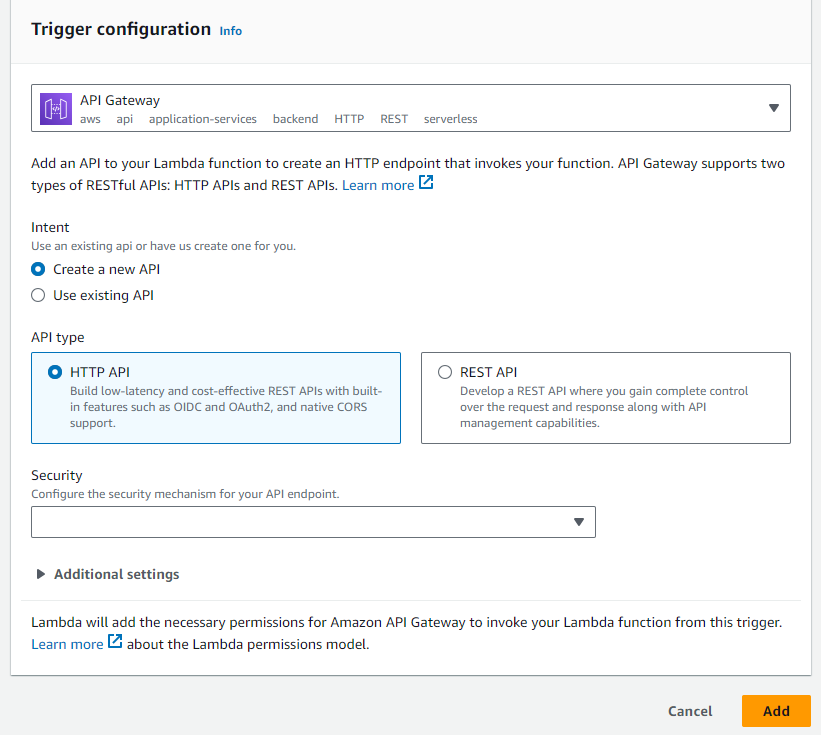
Task: Click the Additional settings disclosure triangle
Action: [x=40, y=574]
